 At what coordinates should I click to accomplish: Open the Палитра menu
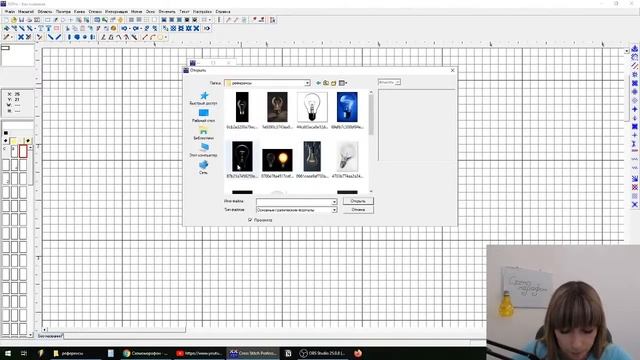pos(63,12)
